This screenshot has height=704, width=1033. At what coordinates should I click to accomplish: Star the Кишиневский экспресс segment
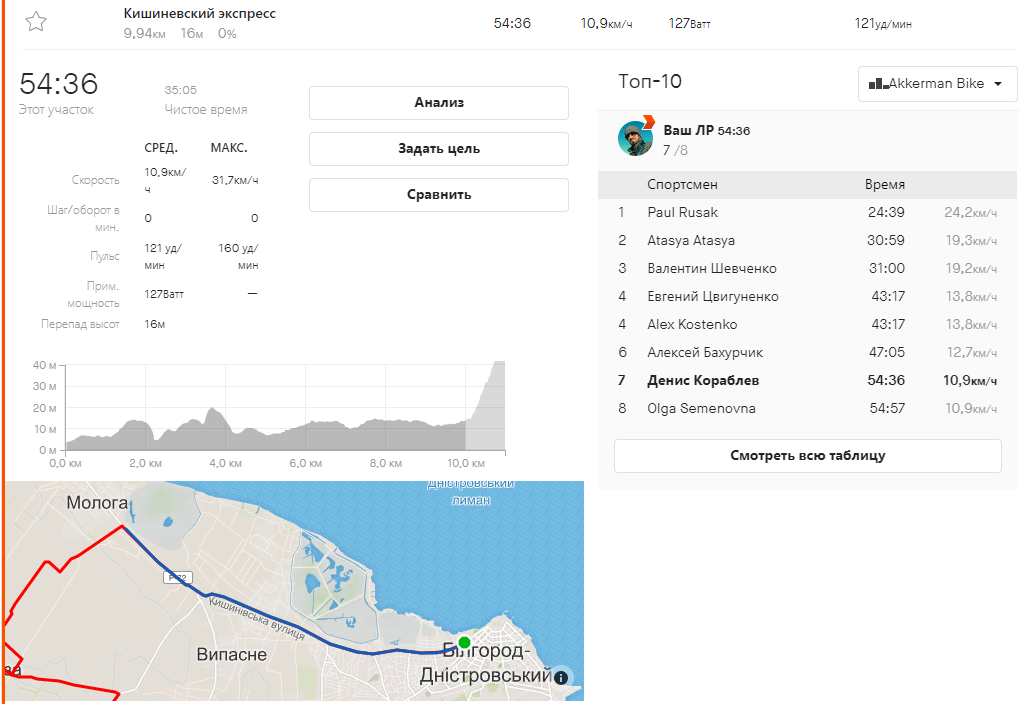36,22
